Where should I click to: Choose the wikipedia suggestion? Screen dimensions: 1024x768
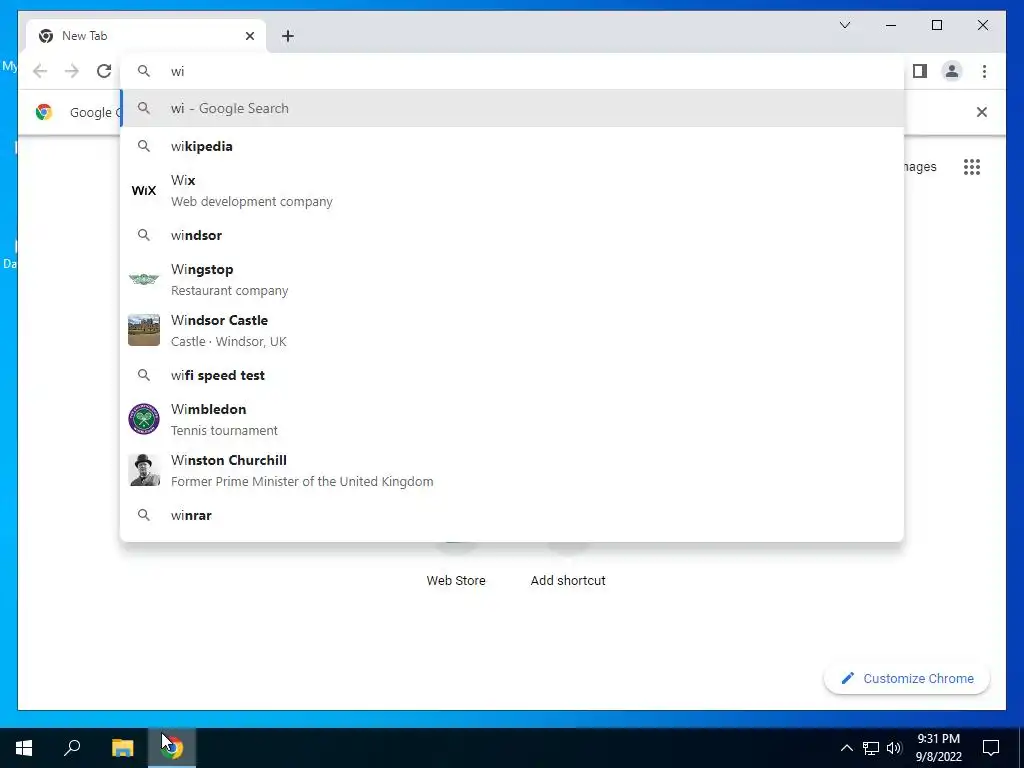[513, 146]
